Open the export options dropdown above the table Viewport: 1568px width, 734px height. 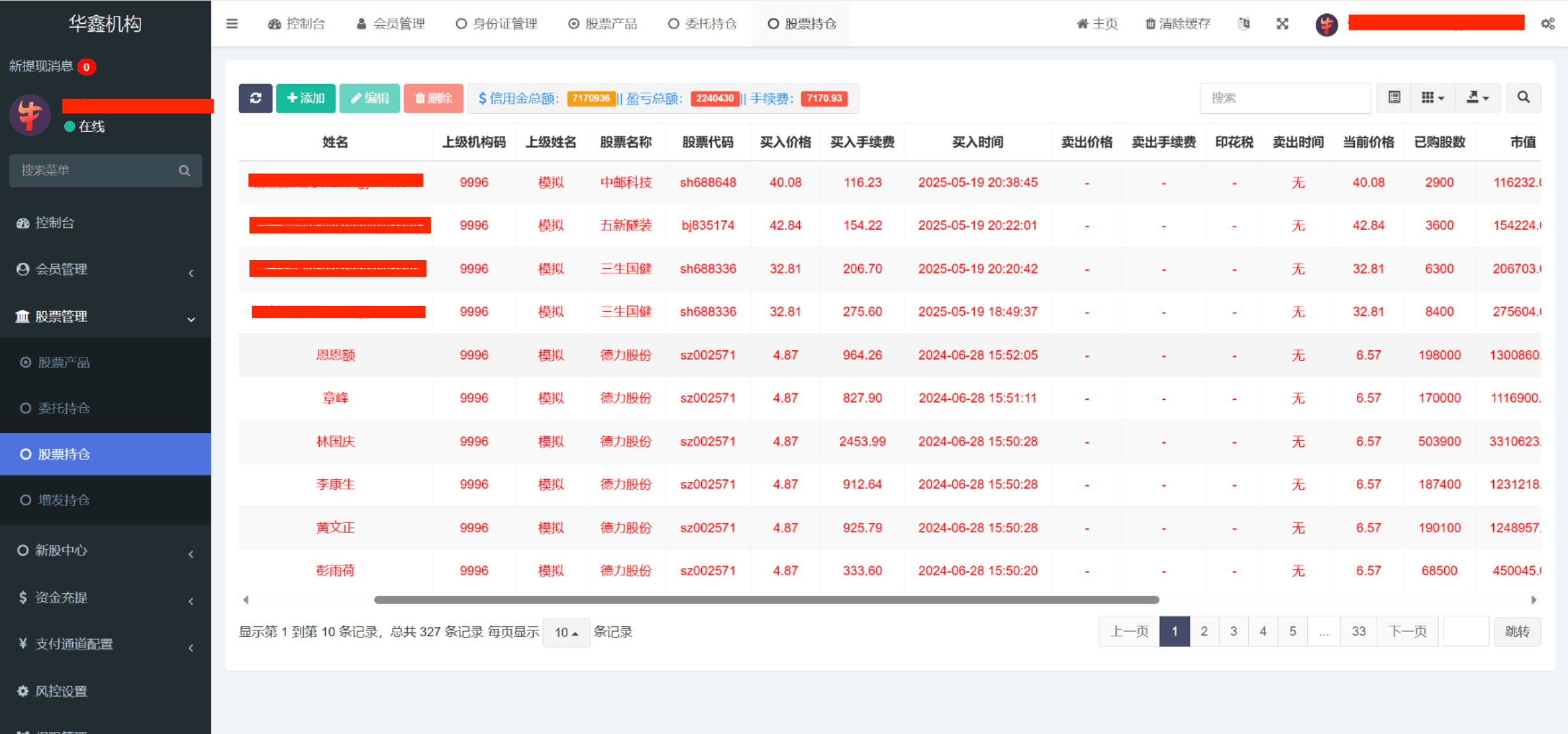click(x=1478, y=98)
